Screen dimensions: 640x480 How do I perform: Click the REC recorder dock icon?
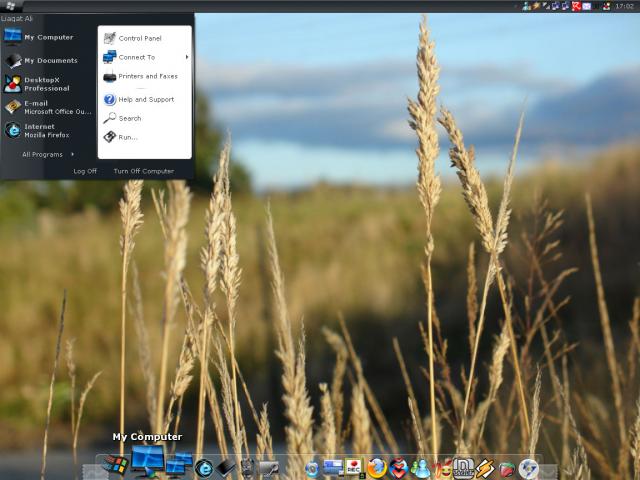click(x=354, y=468)
